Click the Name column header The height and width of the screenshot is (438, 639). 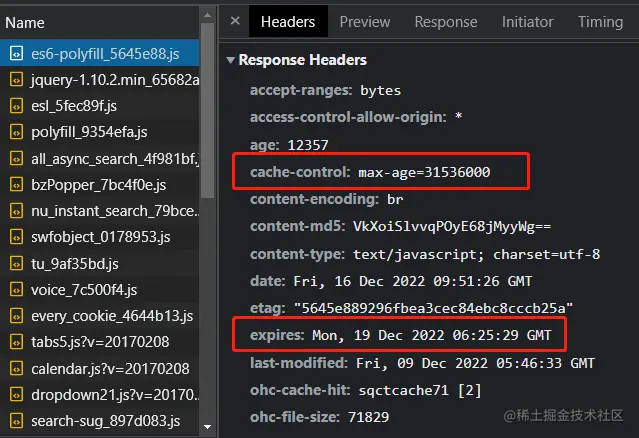pos(25,22)
